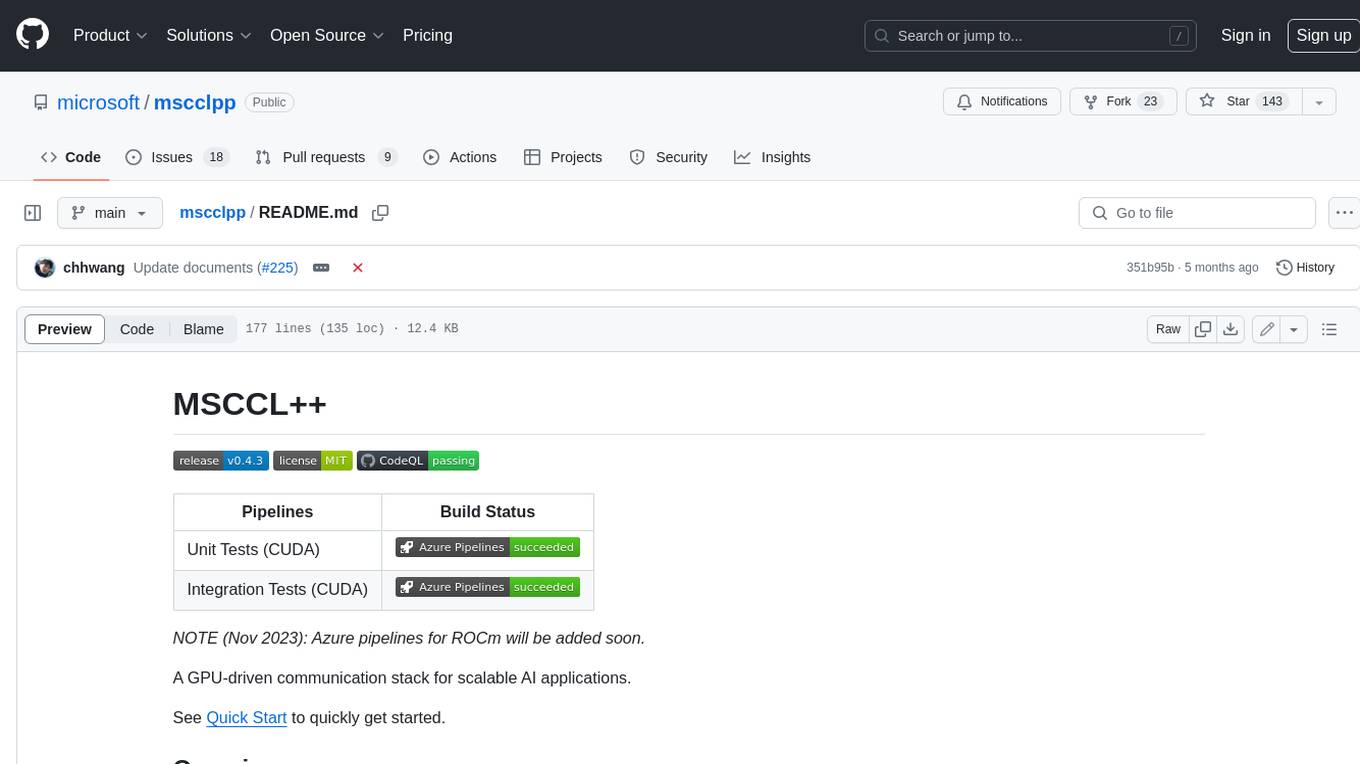Open the Pricing page
This screenshot has width=1360, height=764.
point(427,35)
